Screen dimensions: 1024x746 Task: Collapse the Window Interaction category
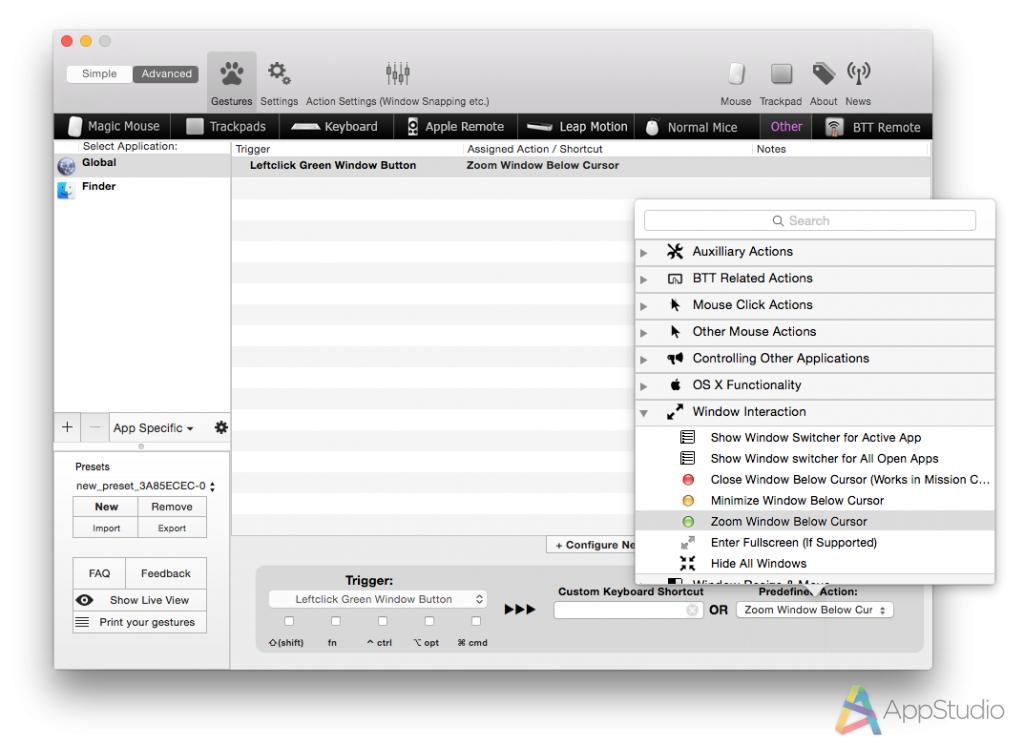[x=644, y=412]
